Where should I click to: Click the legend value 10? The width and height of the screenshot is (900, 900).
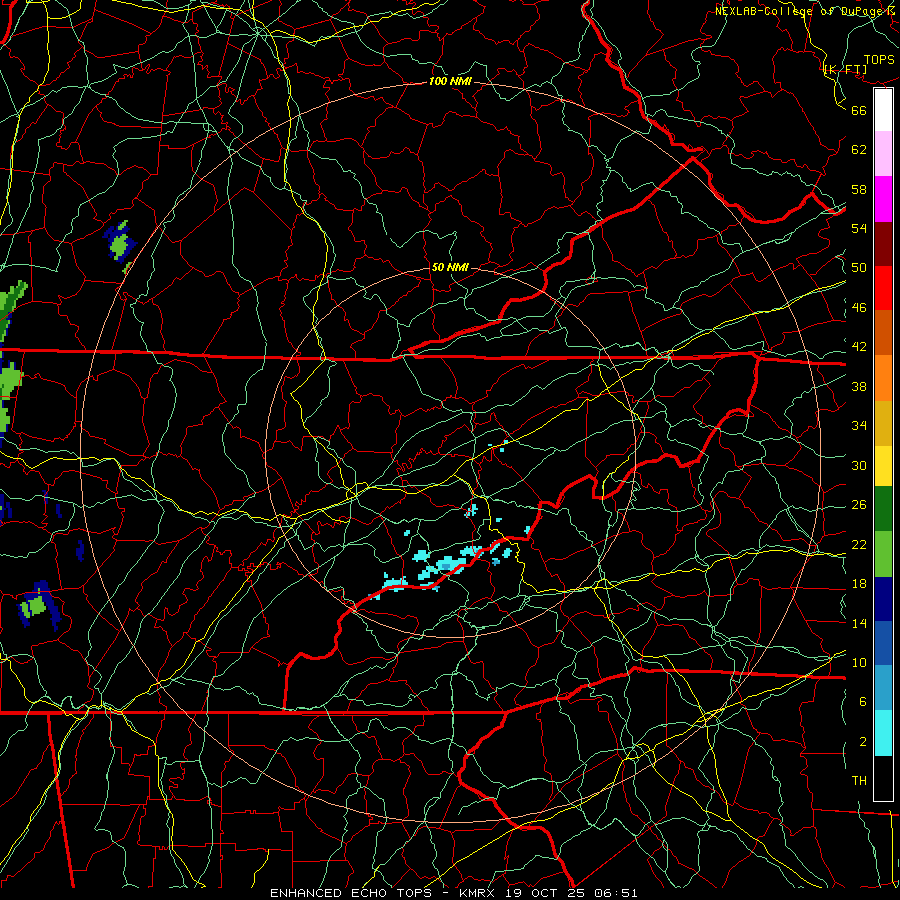(859, 662)
